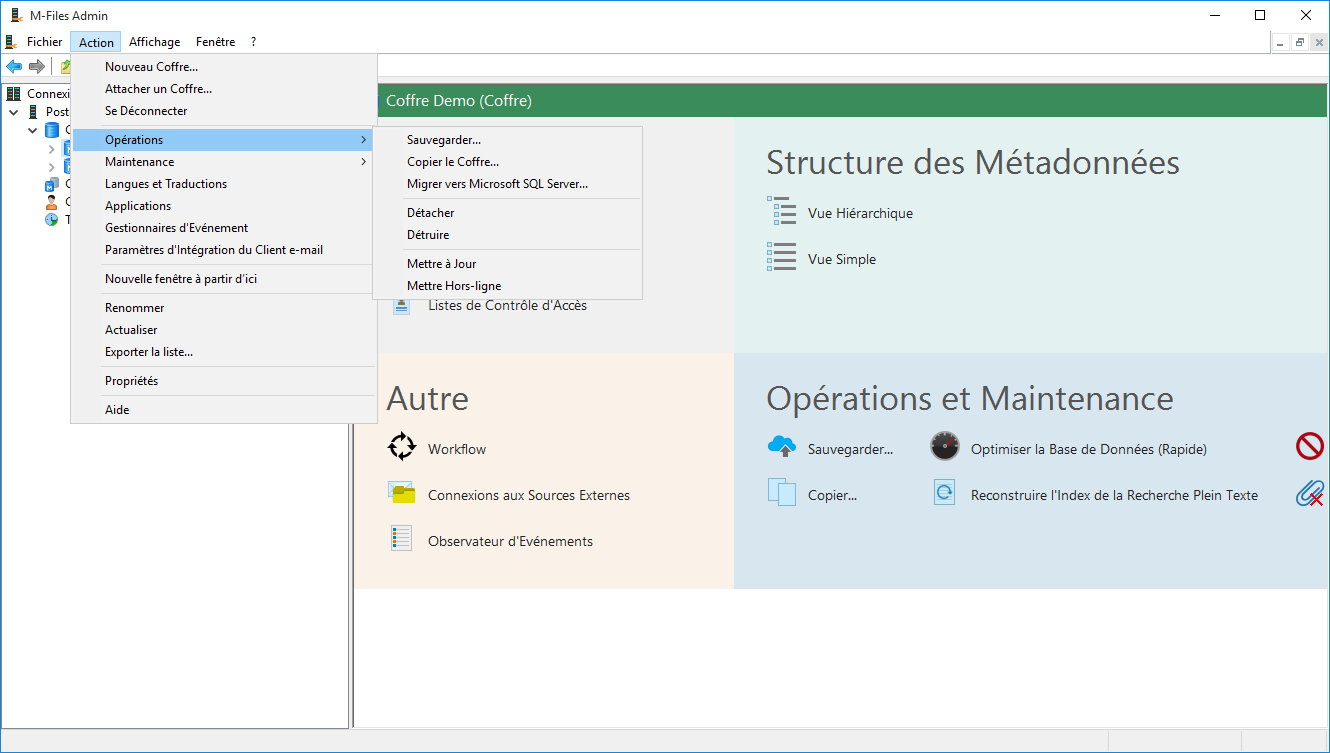Image resolution: width=1330 pixels, height=753 pixels.
Task: Click the cloud Sauvegarder icon
Action: tap(781, 447)
